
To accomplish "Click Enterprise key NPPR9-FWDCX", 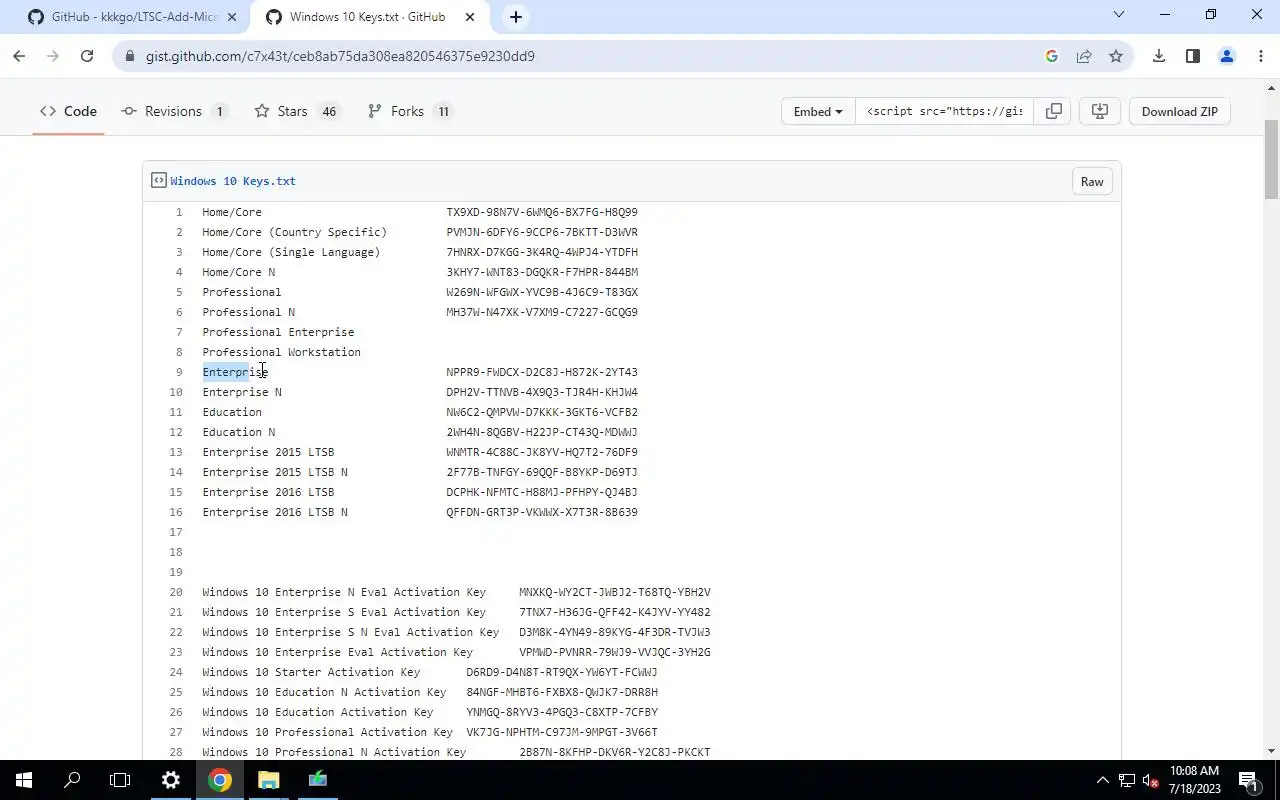I will (542, 372).
